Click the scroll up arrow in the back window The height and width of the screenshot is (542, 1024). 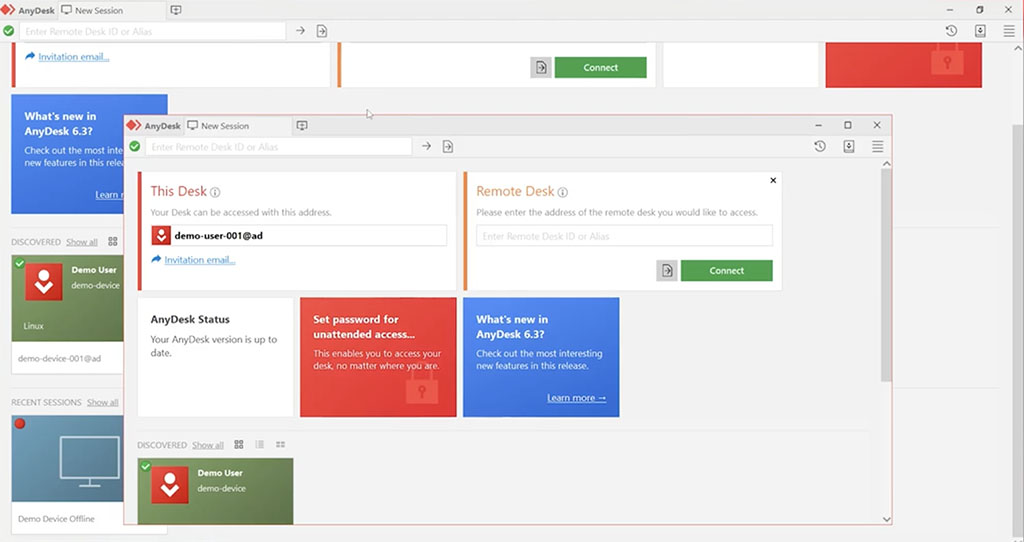tap(1017, 48)
